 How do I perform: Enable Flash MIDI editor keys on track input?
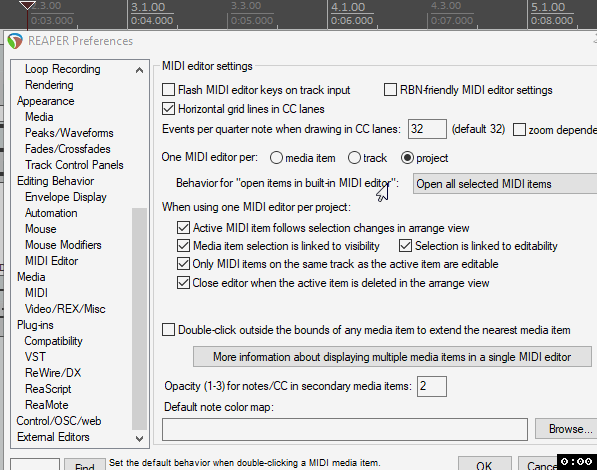(168, 90)
